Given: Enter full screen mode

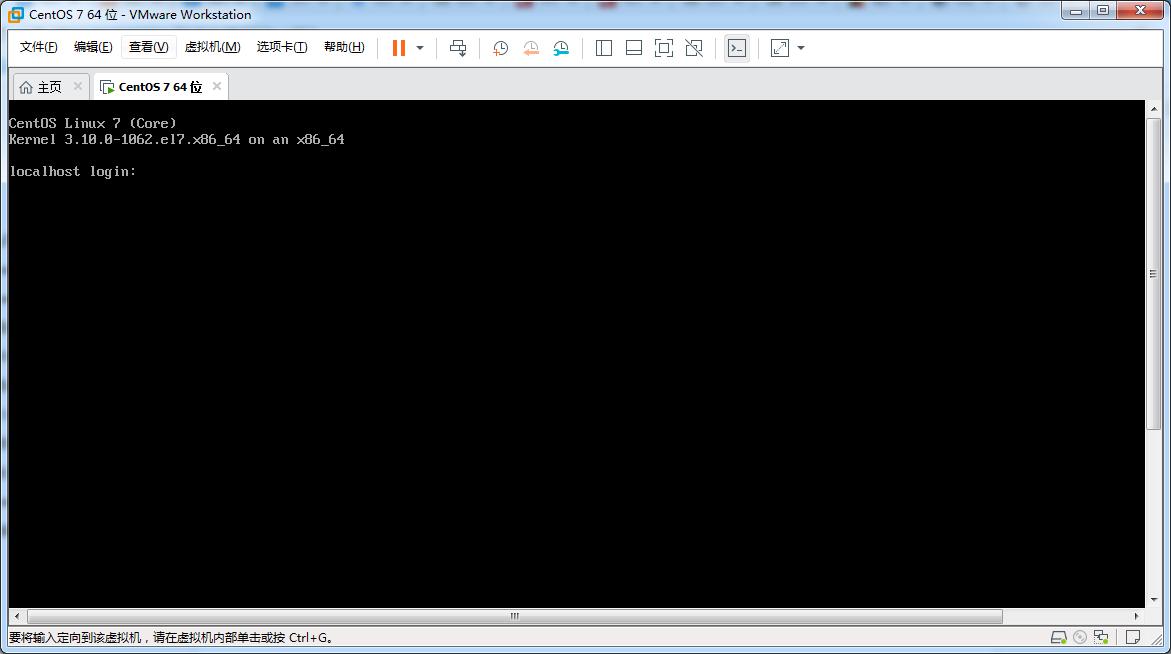Looking at the screenshot, I should pyautogui.click(x=663, y=47).
